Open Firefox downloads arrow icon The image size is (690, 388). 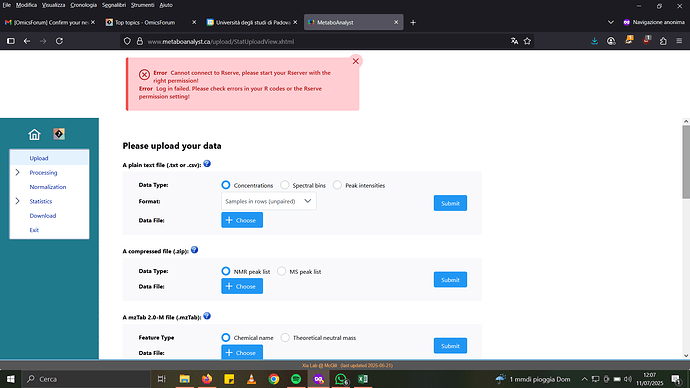pos(594,41)
